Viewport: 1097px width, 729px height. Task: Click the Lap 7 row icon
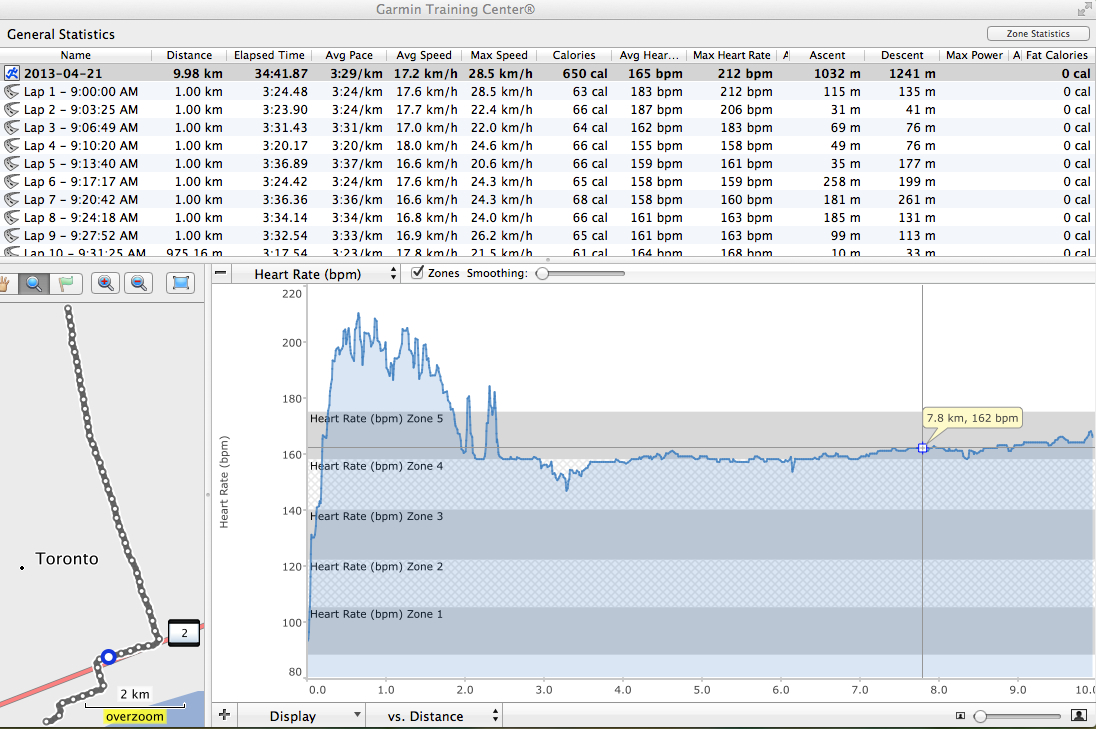[11, 200]
